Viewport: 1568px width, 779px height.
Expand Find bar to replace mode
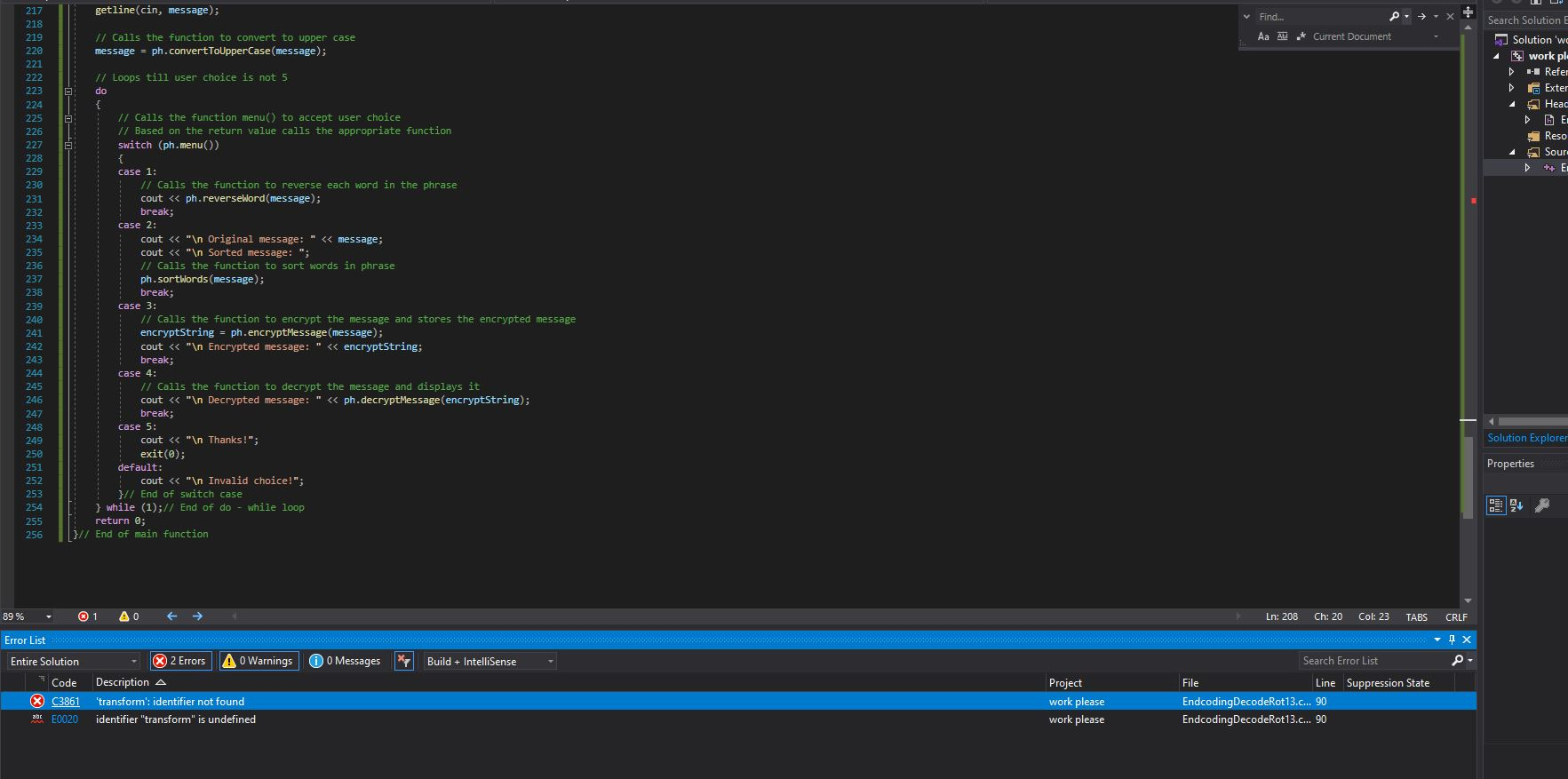(x=1246, y=17)
